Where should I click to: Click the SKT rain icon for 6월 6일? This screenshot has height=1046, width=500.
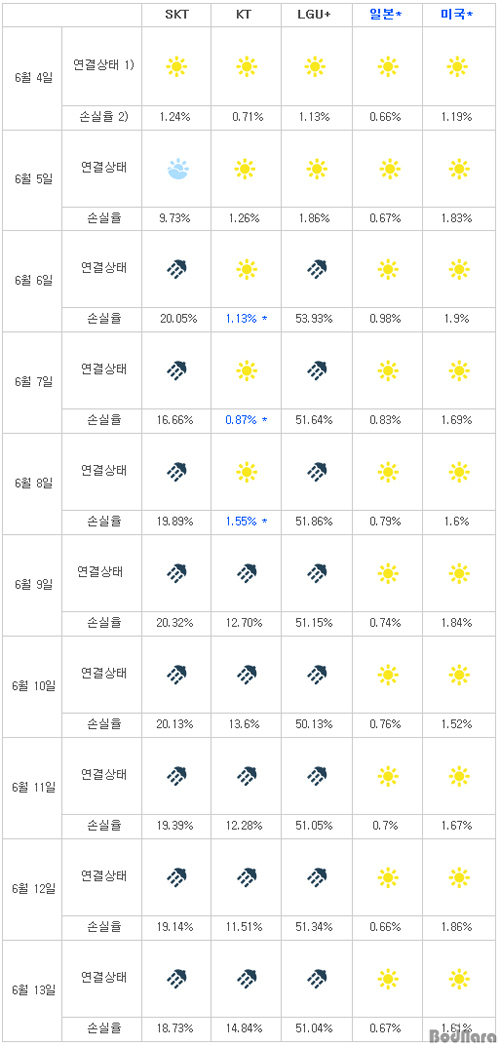click(x=176, y=269)
